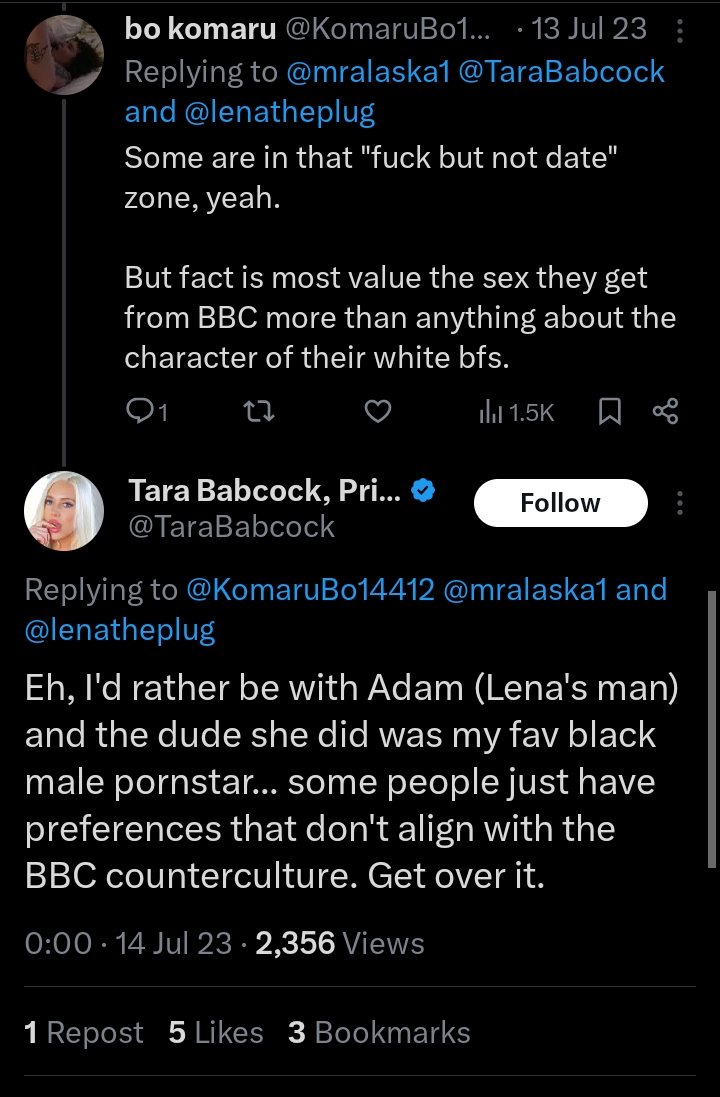The height and width of the screenshot is (1097, 720).
Task: Open the @lenatheplug mention in Tara's reply
Action: point(120,629)
